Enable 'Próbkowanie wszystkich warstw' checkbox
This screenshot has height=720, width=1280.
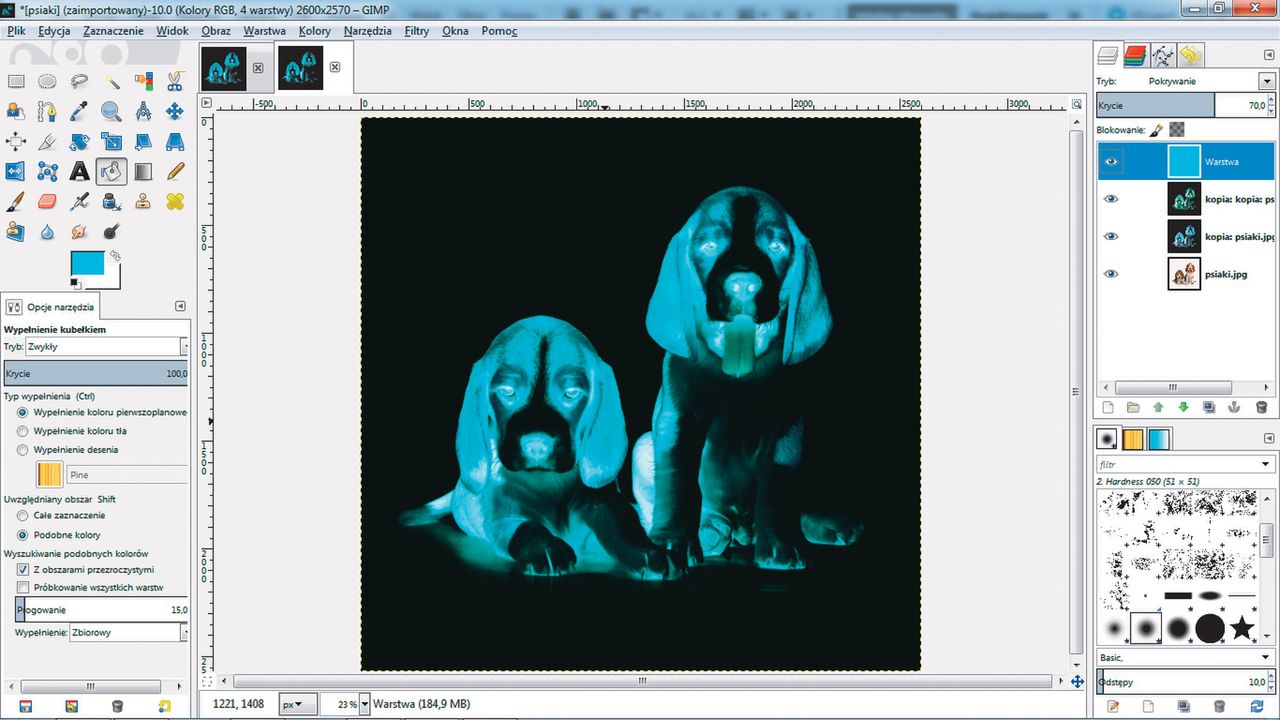(23, 588)
